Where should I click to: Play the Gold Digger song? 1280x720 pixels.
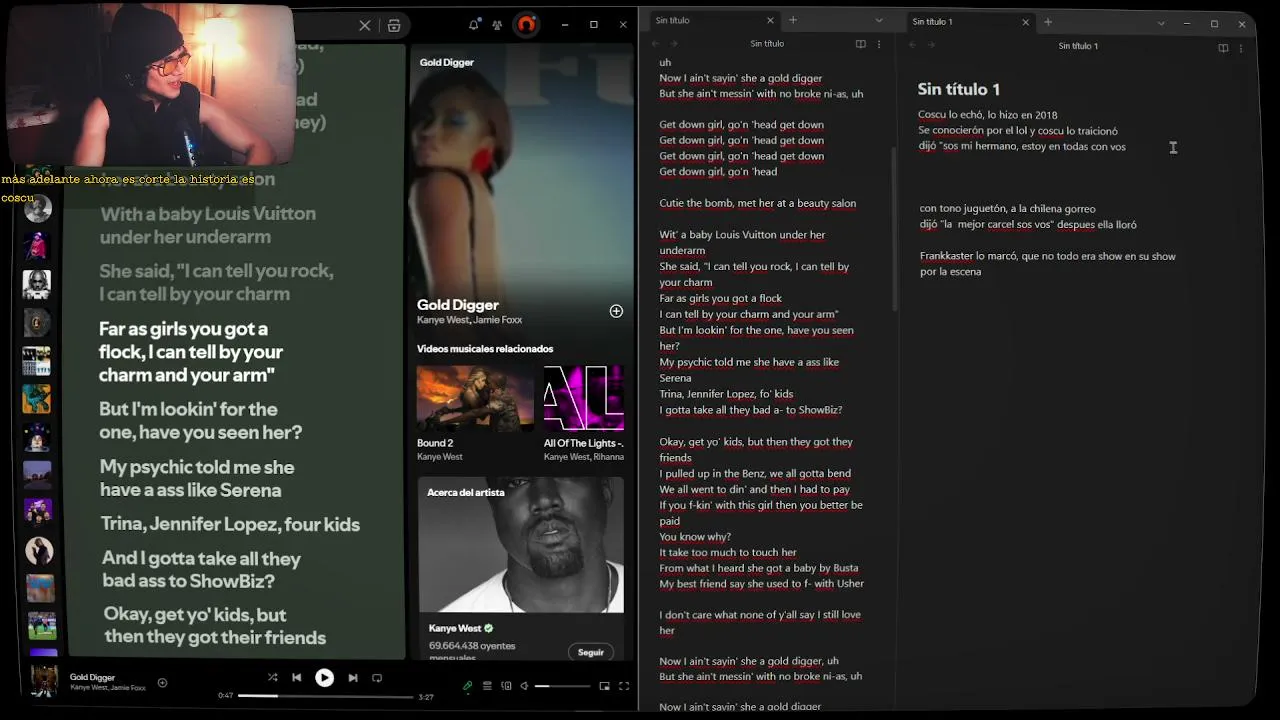click(x=324, y=678)
